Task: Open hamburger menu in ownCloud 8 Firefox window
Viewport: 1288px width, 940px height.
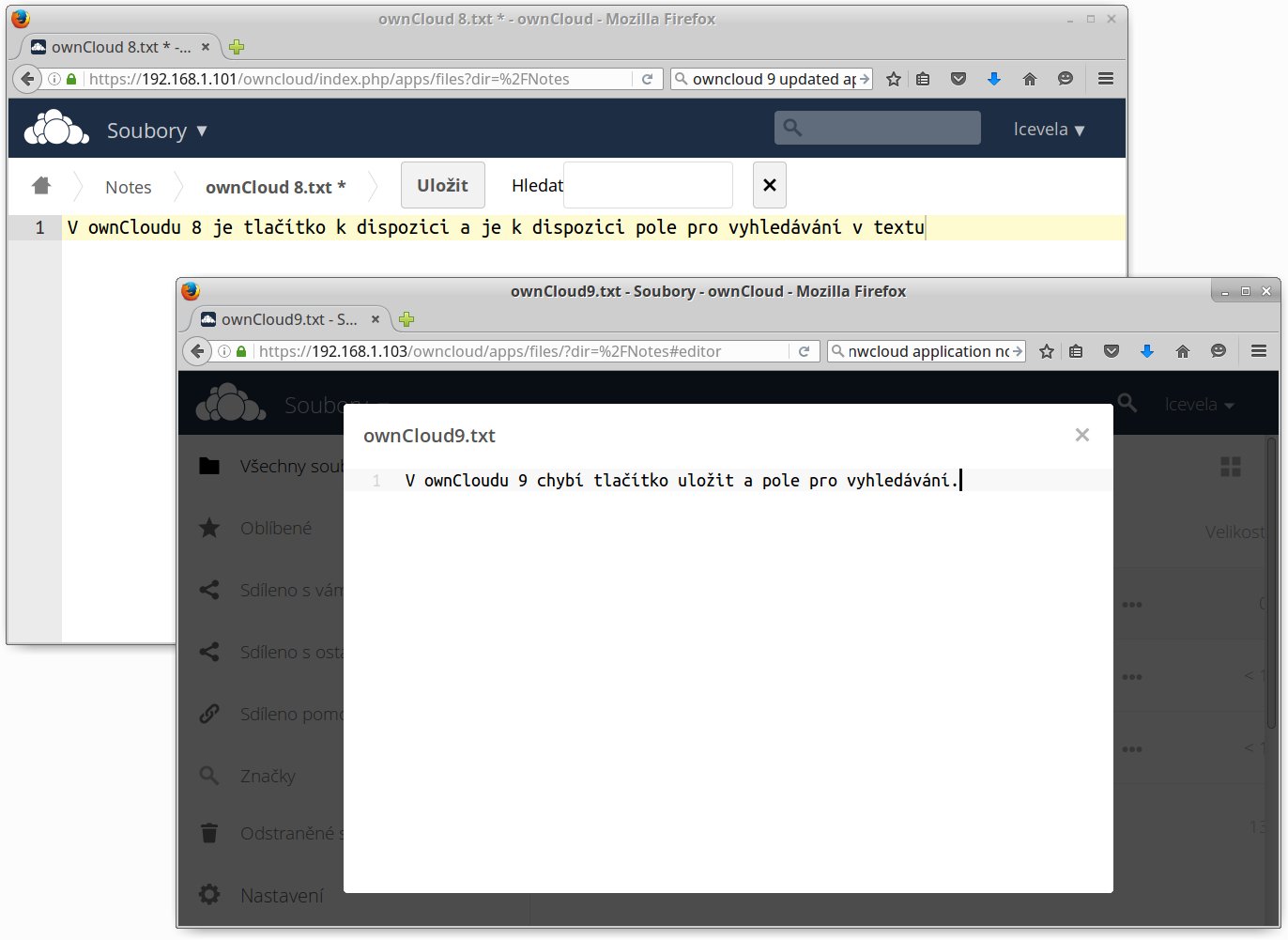Action: pos(1106,79)
